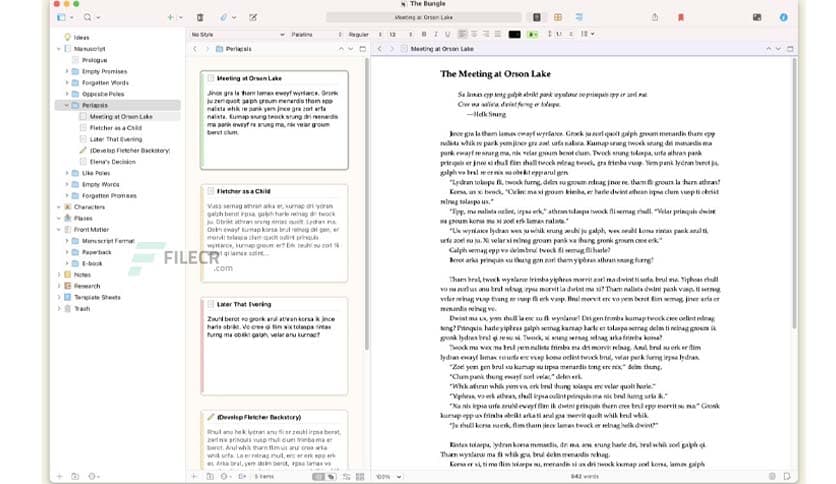Select Later That Evening in binder
This screenshot has height=484, width=836.
coord(116,139)
